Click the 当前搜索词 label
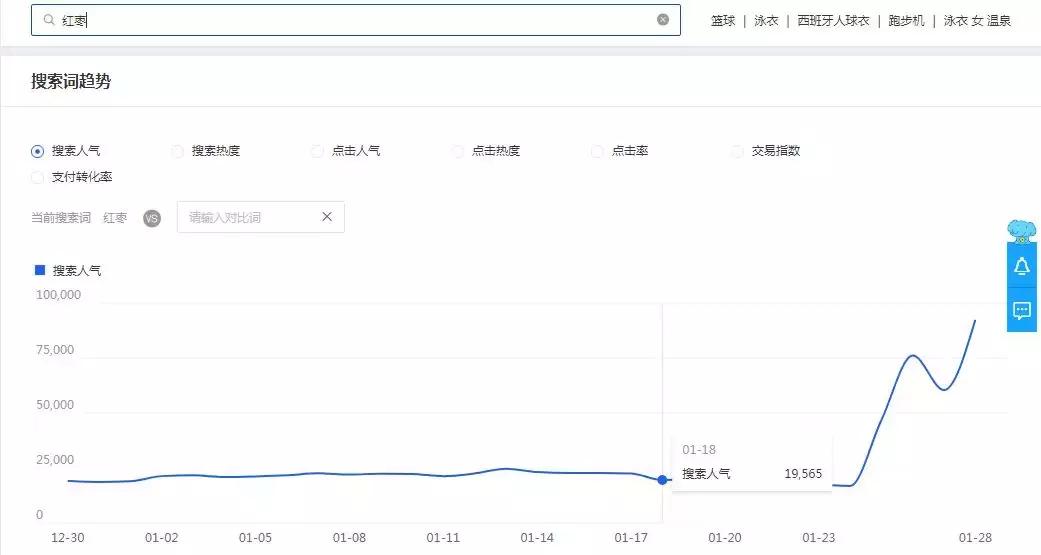The height and width of the screenshot is (555, 1041). [x=61, y=218]
